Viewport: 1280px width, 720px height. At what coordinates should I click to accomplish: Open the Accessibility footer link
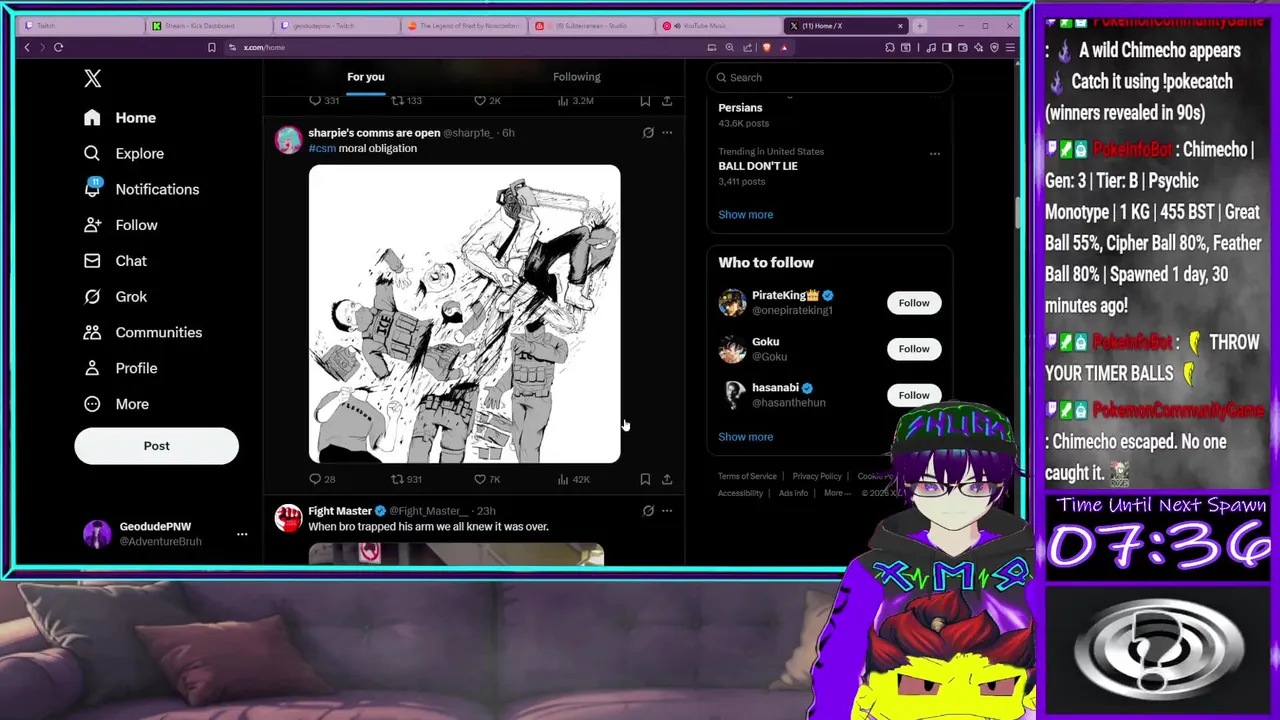[x=740, y=493]
